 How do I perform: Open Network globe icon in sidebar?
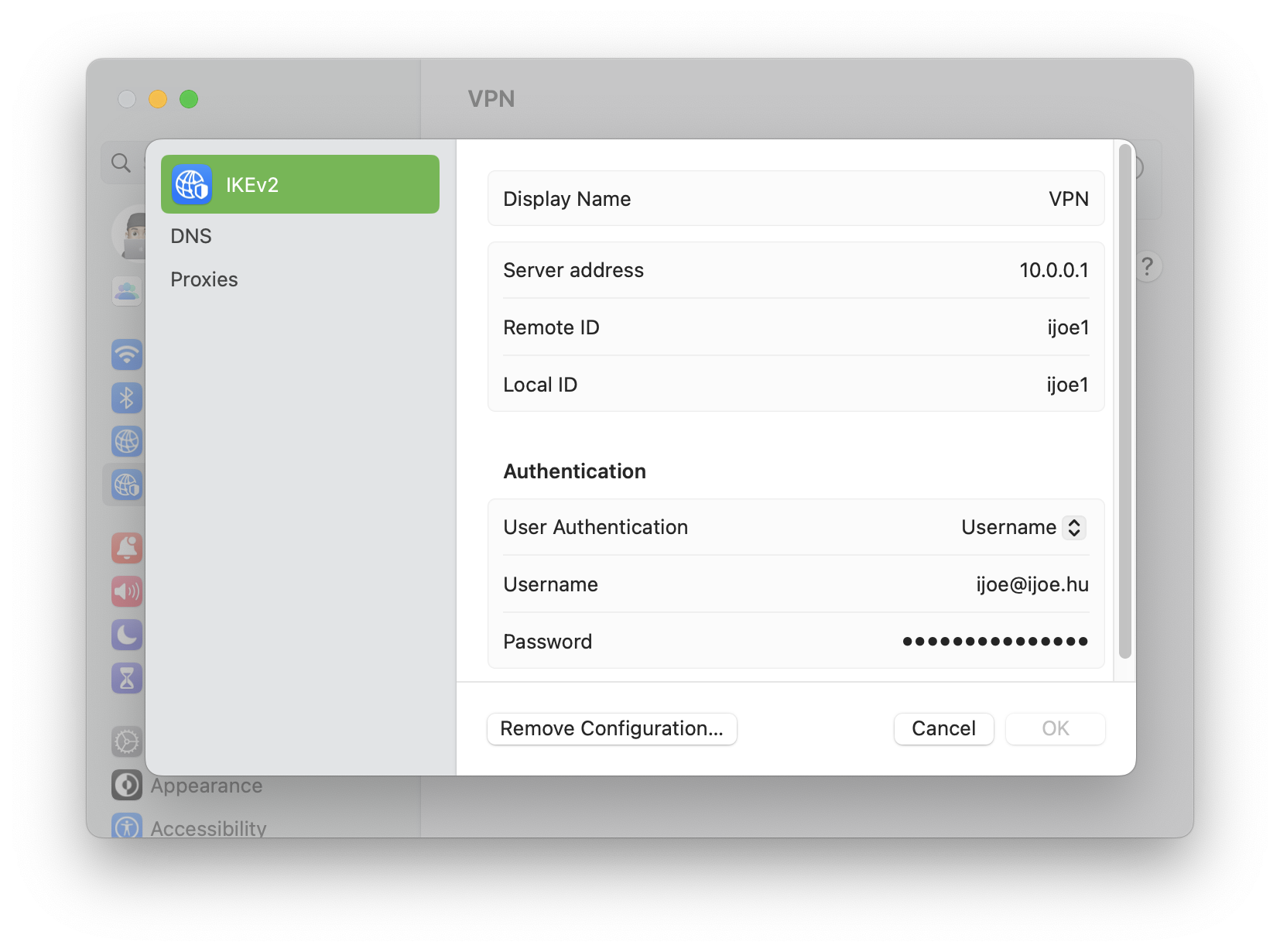[x=127, y=441]
